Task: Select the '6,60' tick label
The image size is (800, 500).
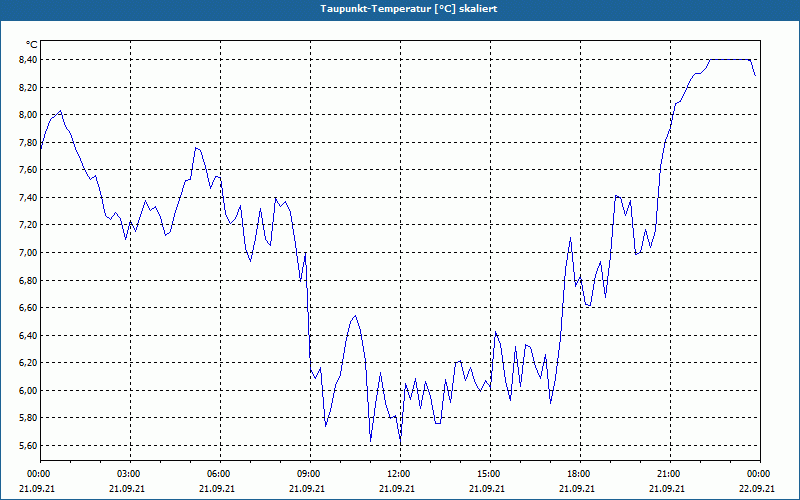Action: 29,308
